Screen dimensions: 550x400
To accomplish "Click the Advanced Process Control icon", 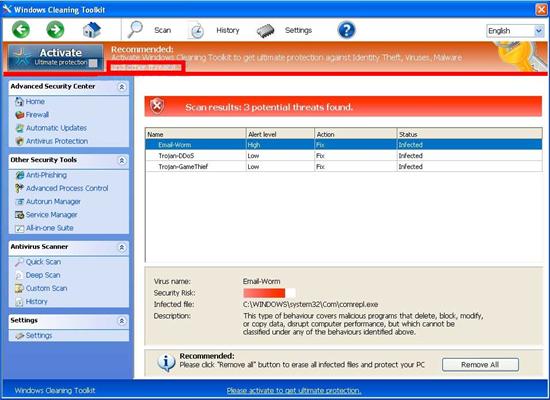I will [x=20, y=188].
